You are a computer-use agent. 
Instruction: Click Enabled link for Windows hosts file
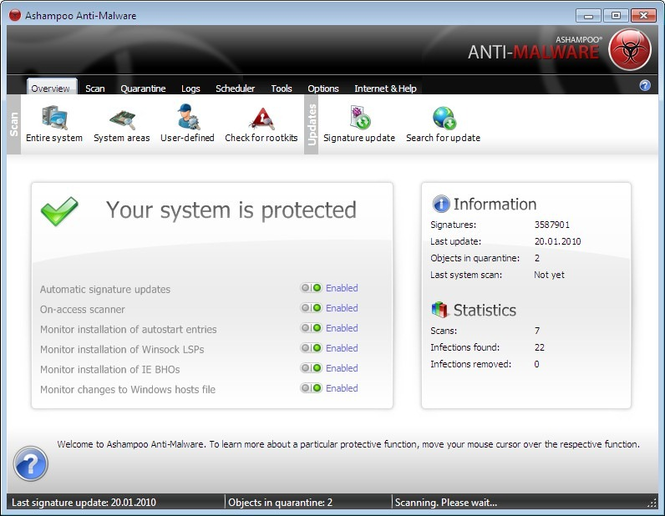click(x=342, y=388)
